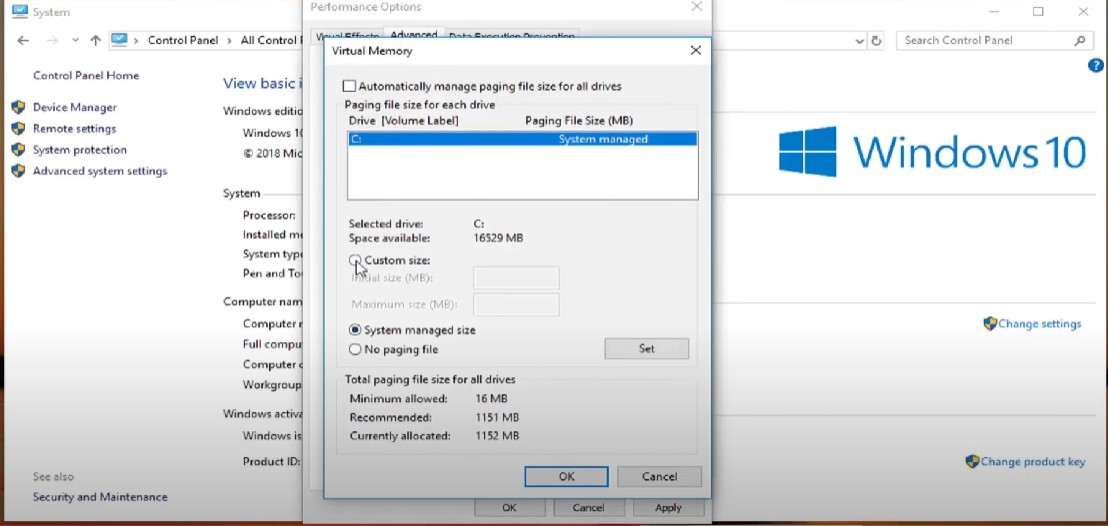This screenshot has height=526, width=1108.
Task: Click the shield icon beside Remote settings
Action: pyautogui.click(x=18, y=129)
